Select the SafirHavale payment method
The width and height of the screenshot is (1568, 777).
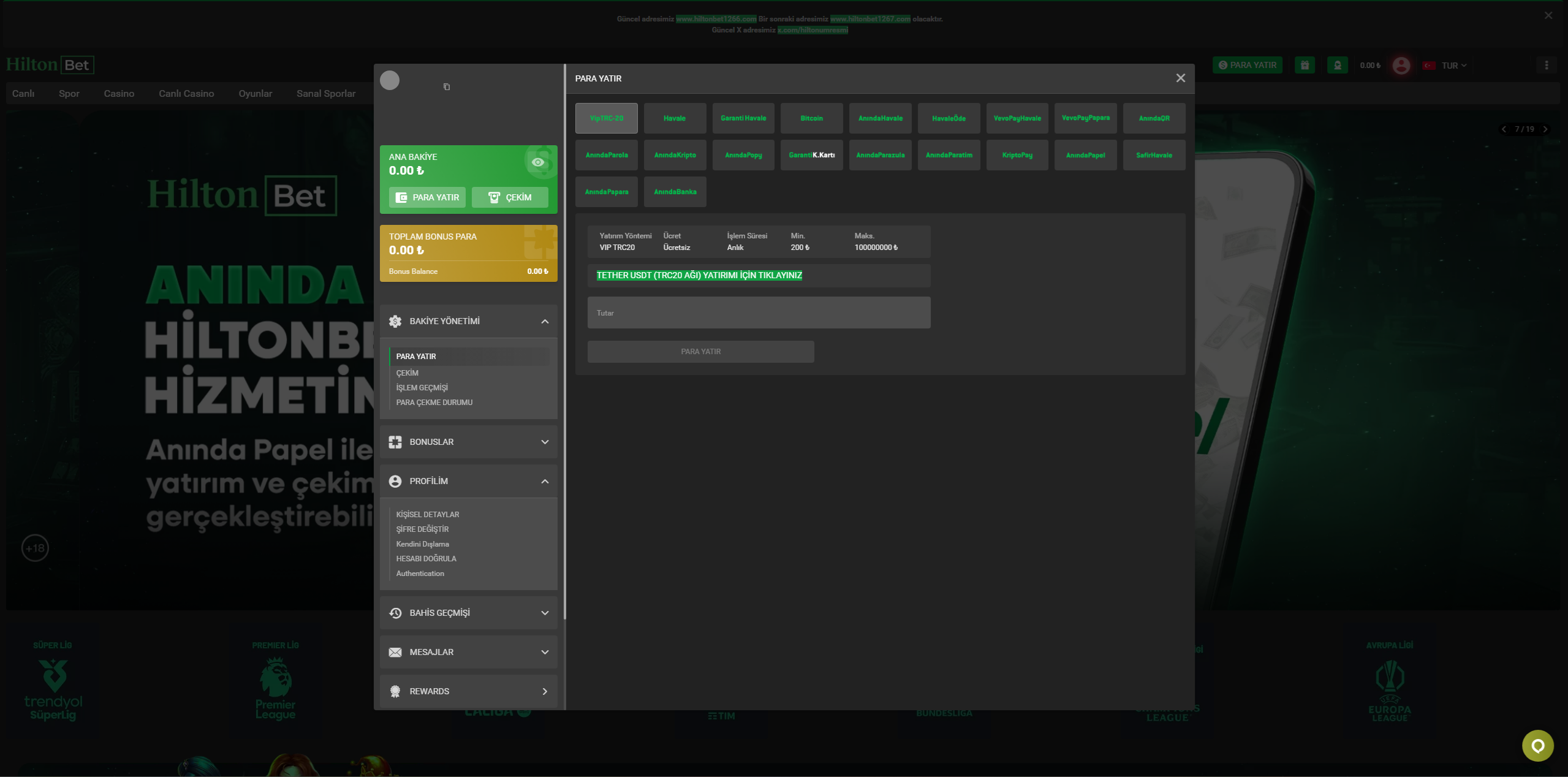pyautogui.click(x=1154, y=155)
